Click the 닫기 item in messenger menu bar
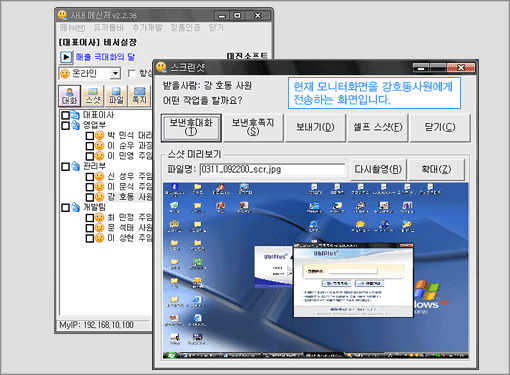This screenshot has height=375, width=510. tap(216, 28)
